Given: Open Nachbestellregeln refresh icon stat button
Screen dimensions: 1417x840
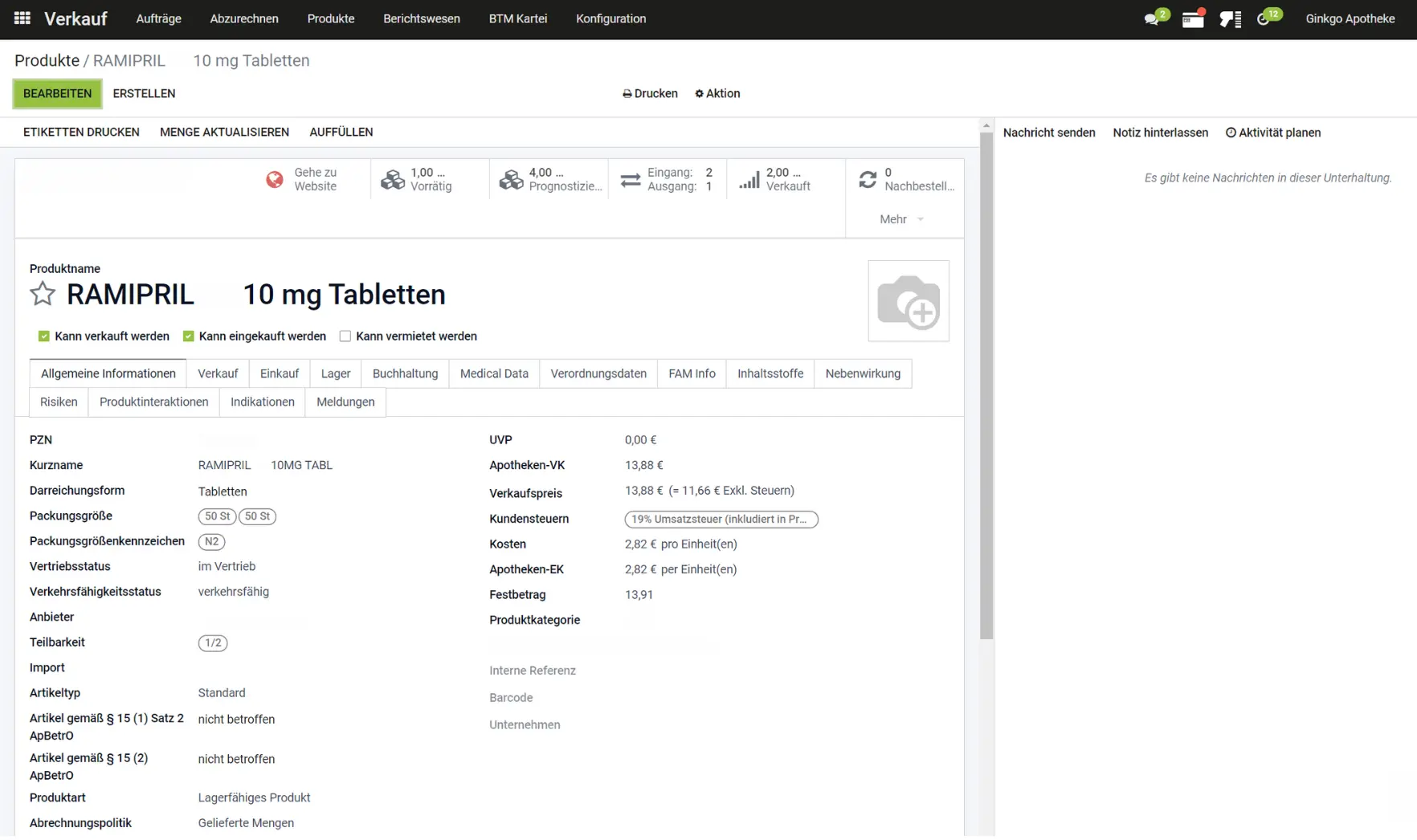Looking at the screenshot, I should click(x=905, y=179).
